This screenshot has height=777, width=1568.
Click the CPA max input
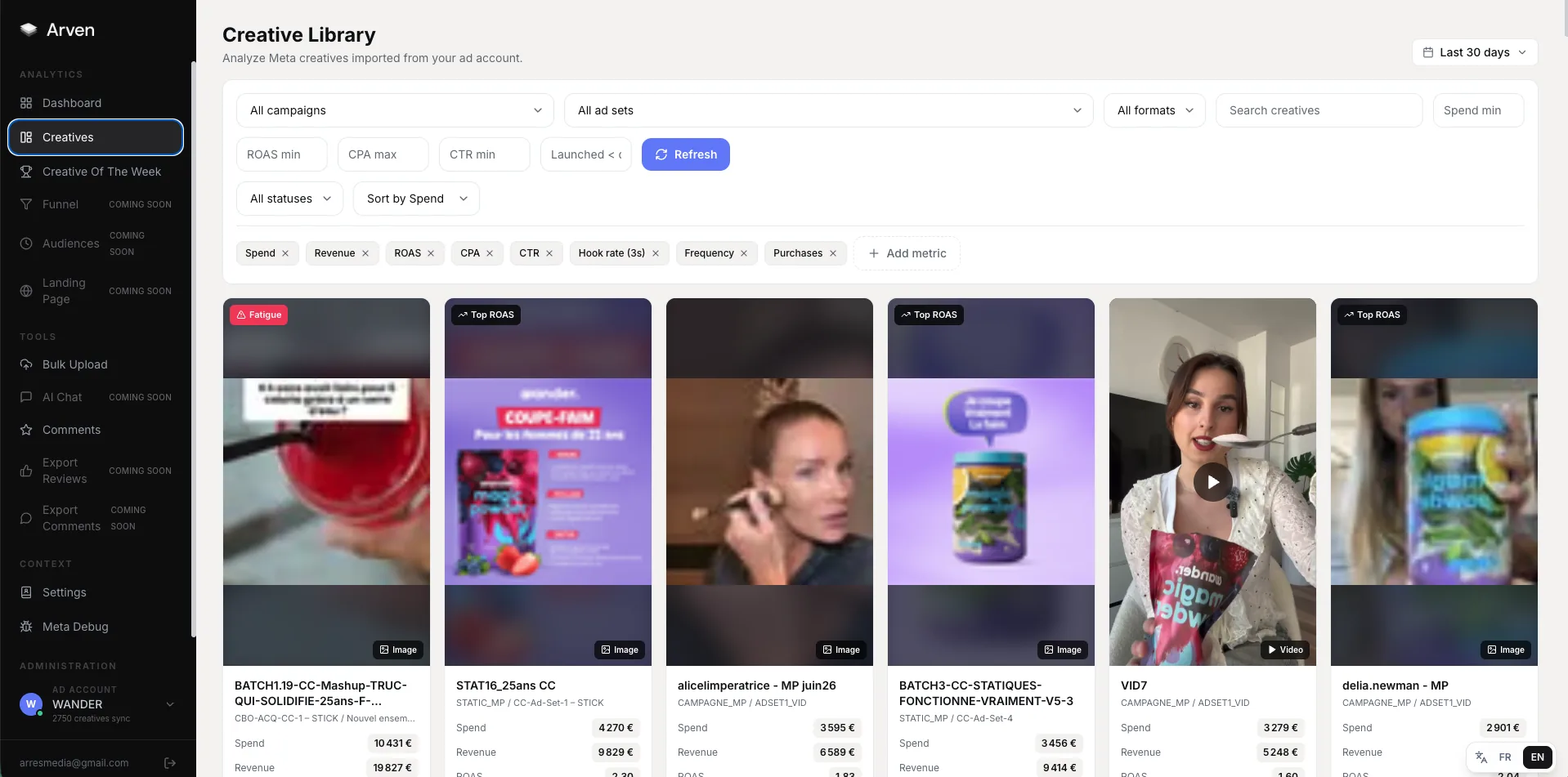click(x=383, y=154)
